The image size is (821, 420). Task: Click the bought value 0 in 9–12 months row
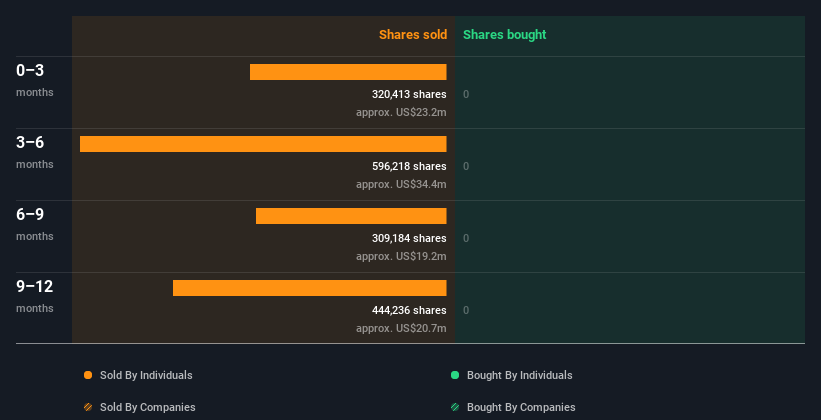466,311
